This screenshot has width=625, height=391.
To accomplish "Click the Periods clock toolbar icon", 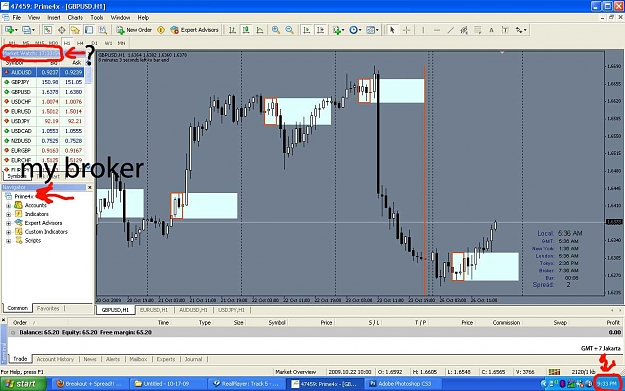I will coord(353,30).
